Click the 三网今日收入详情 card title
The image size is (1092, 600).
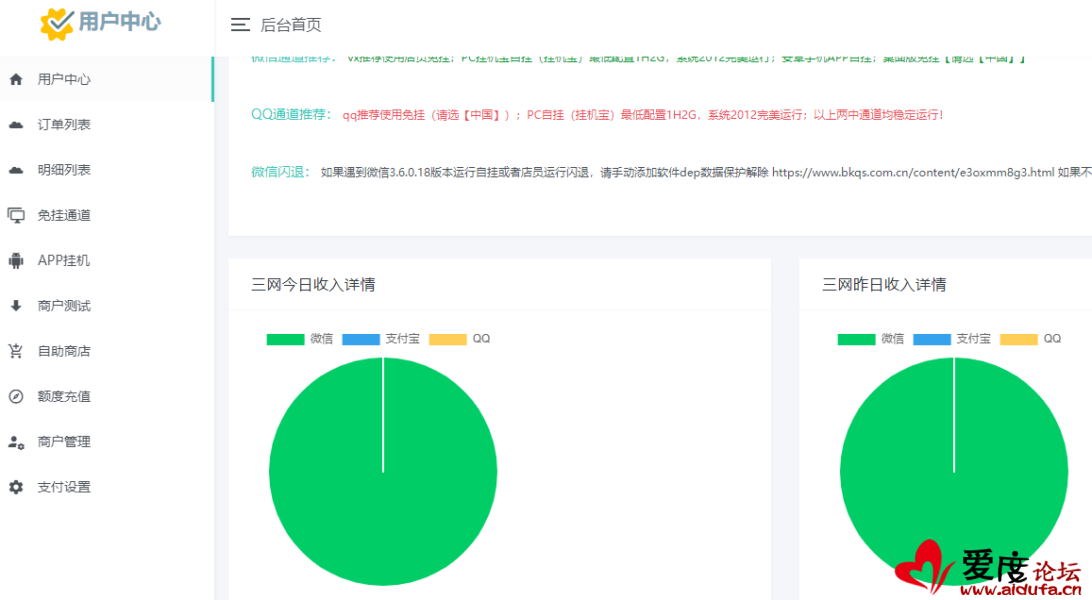[313, 284]
